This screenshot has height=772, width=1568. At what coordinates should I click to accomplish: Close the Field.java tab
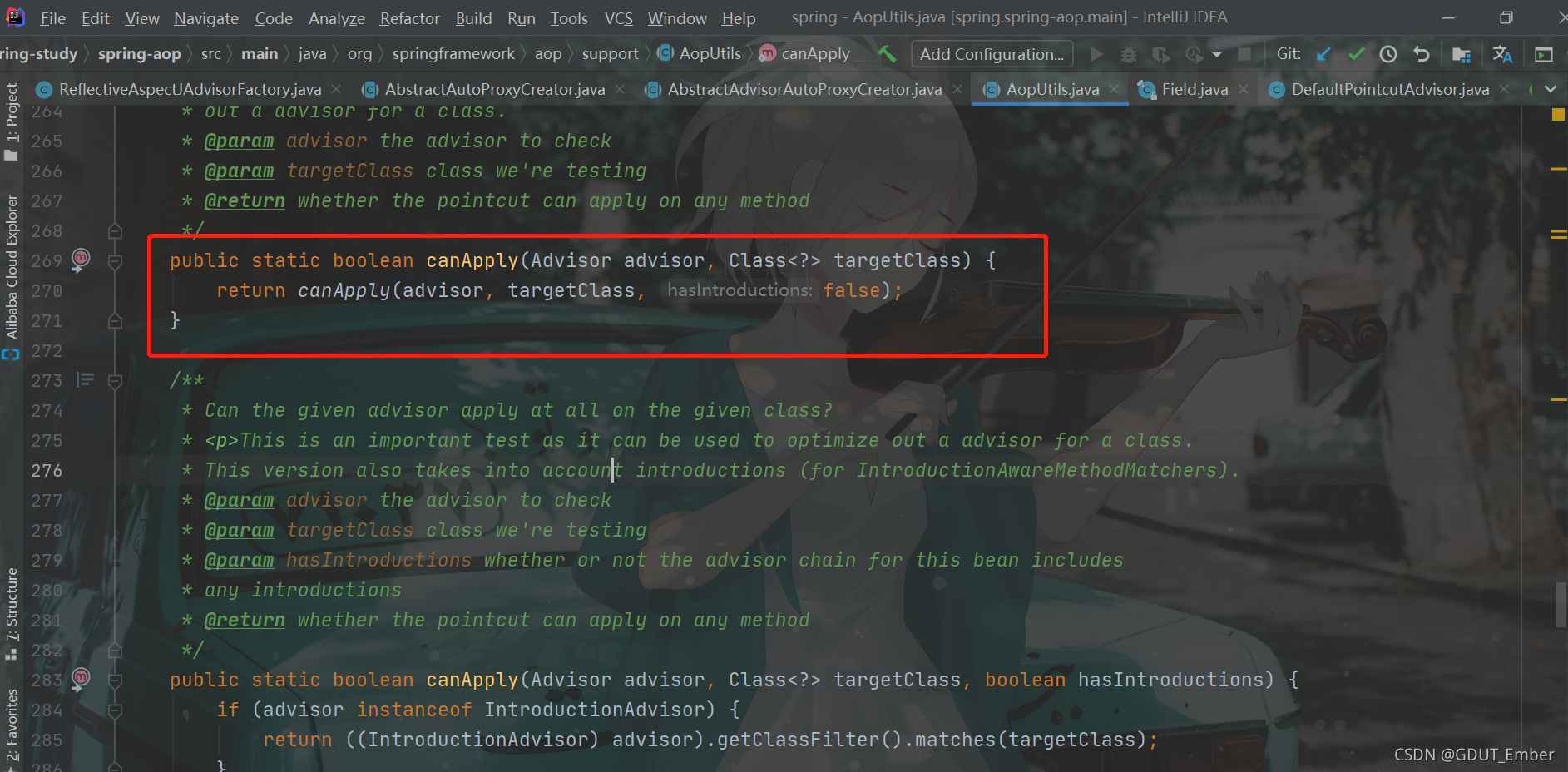(x=1244, y=89)
